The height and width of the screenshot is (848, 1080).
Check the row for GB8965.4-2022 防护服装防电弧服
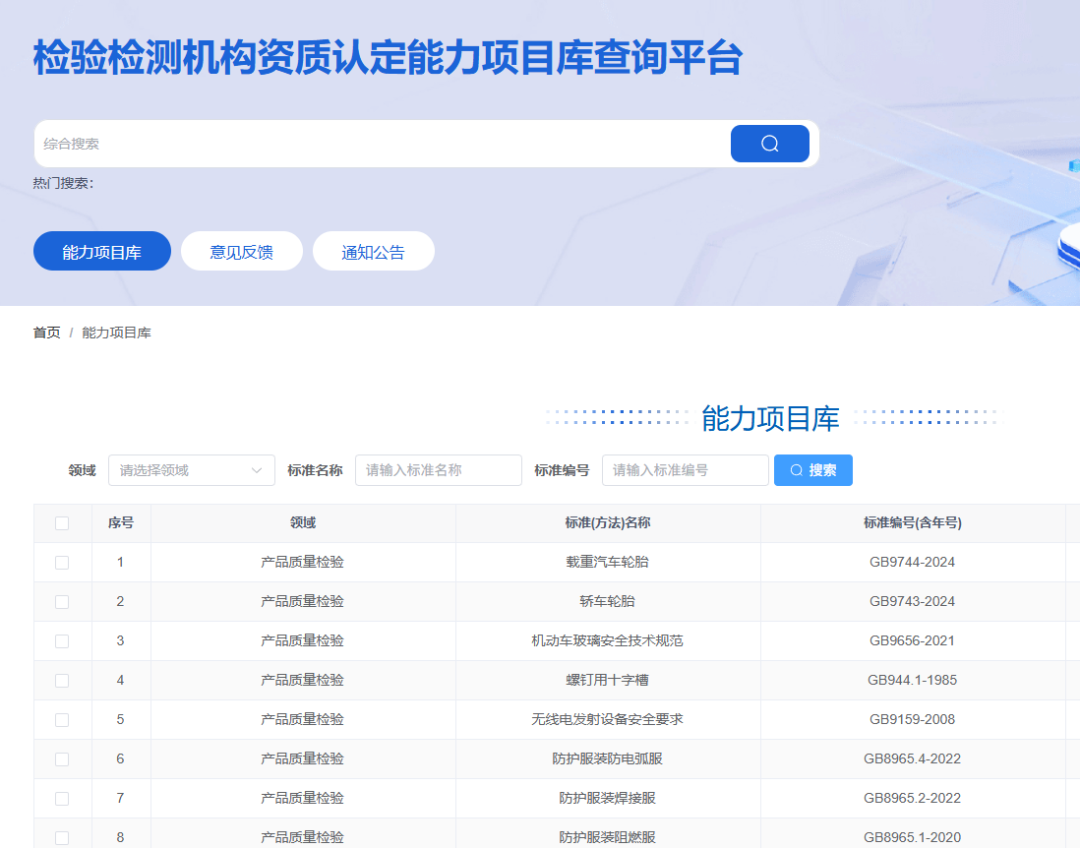(62, 759)
